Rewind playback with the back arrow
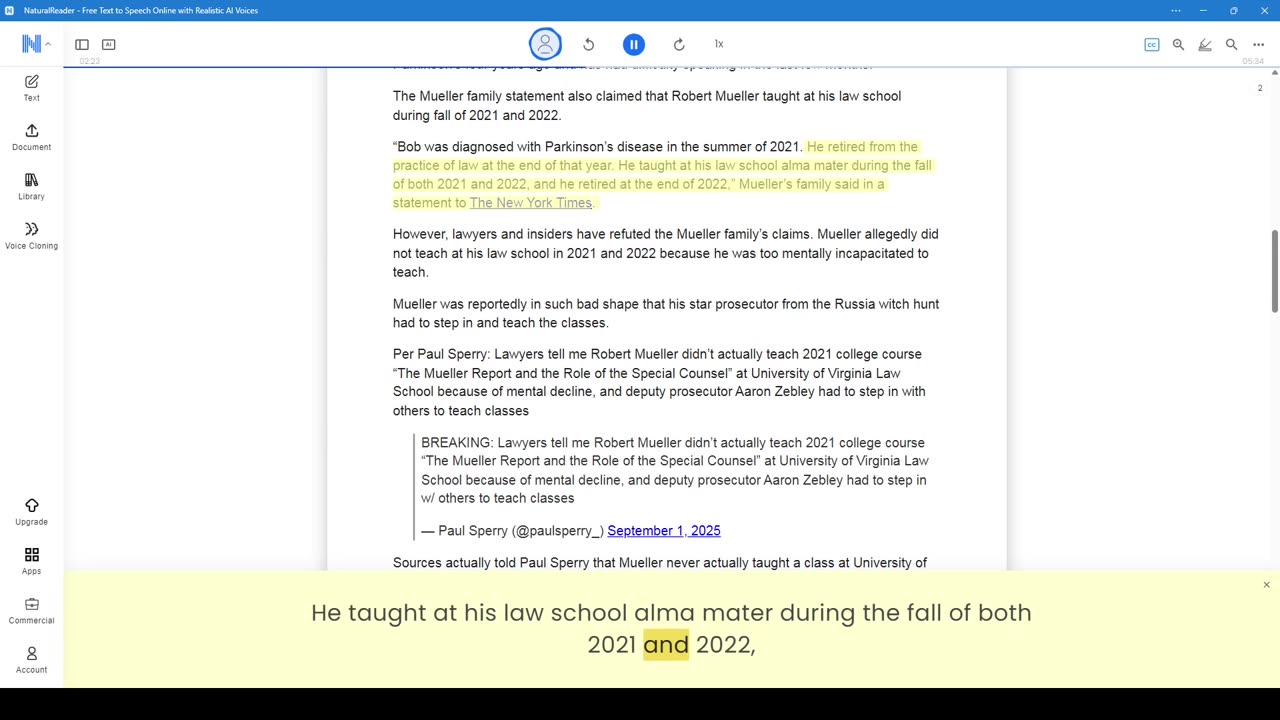This screenshot has width=1280, height=720. coord(589,44)
